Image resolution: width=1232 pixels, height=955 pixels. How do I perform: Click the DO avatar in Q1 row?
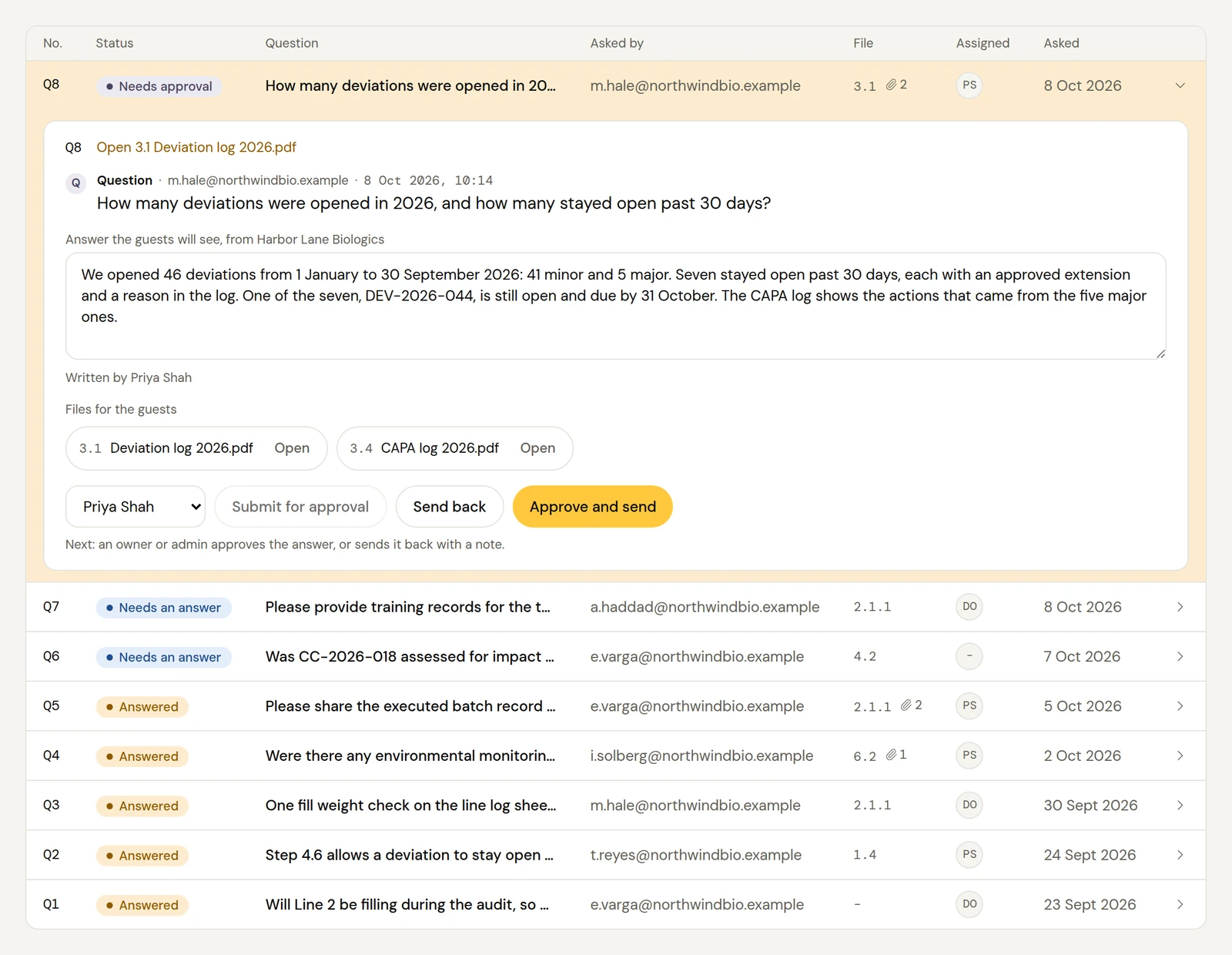click(969, 904)
